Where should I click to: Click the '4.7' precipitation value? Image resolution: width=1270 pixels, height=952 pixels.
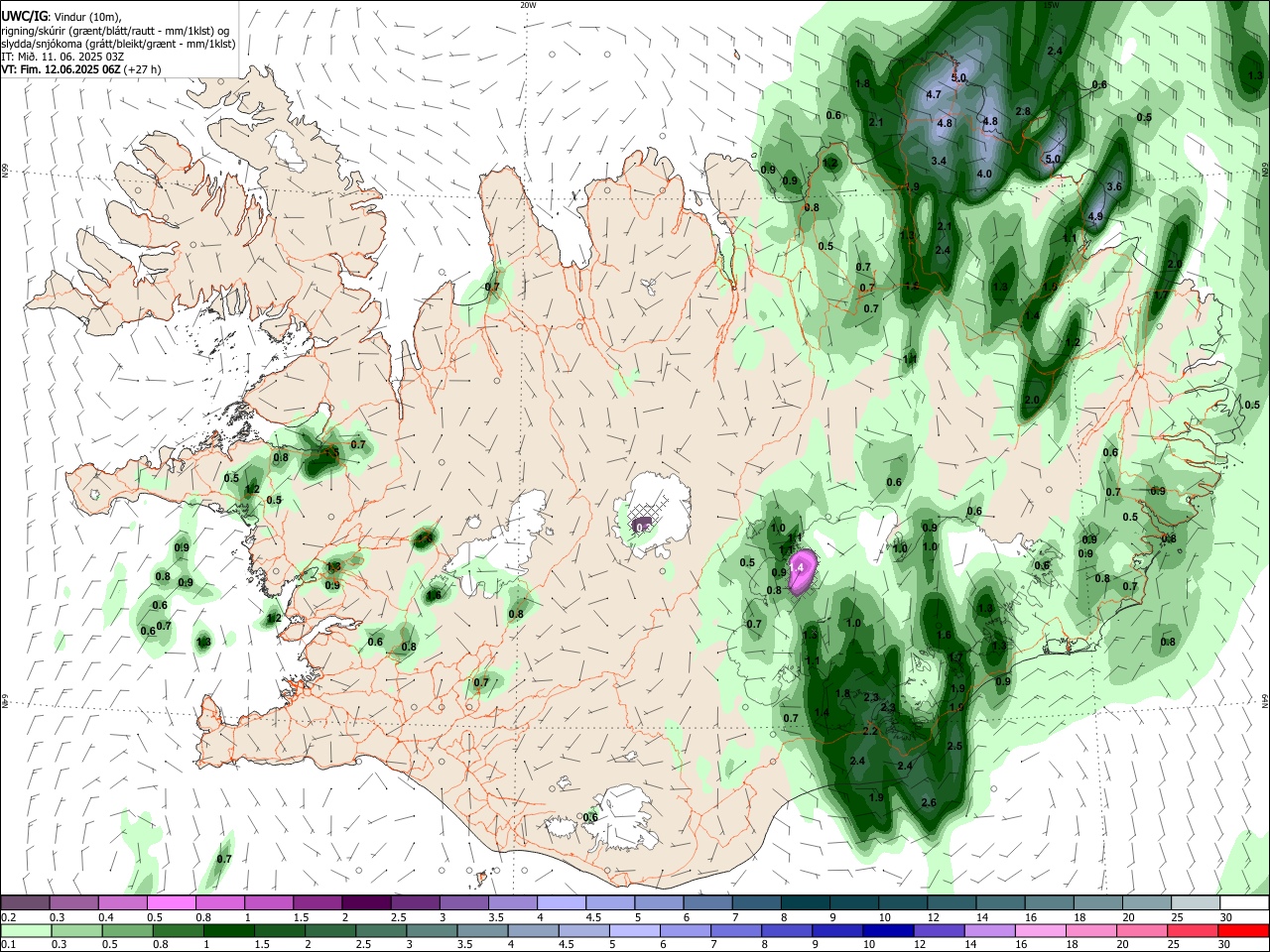click(x=933, y=95)
